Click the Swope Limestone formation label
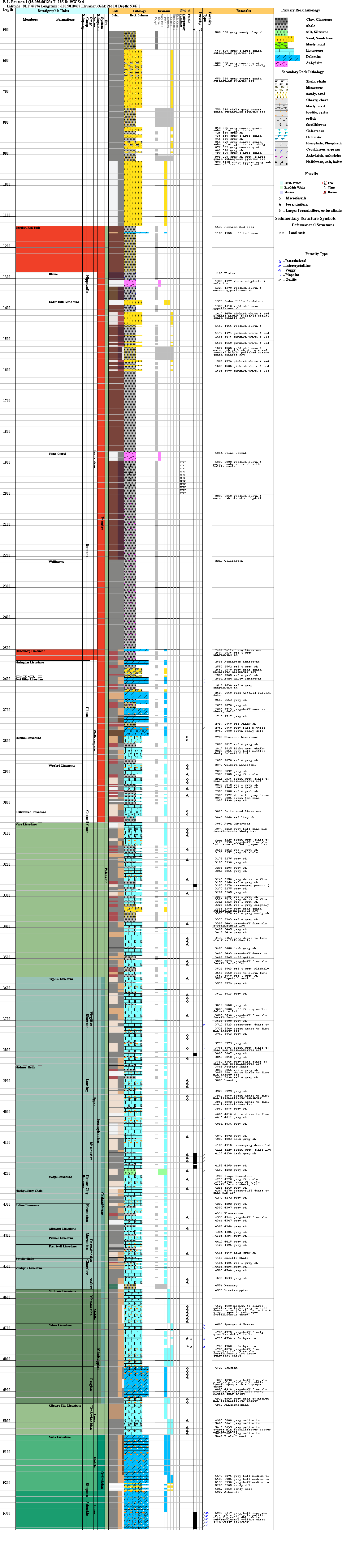Viewport: 351px width, 1568px height. 60,1177
